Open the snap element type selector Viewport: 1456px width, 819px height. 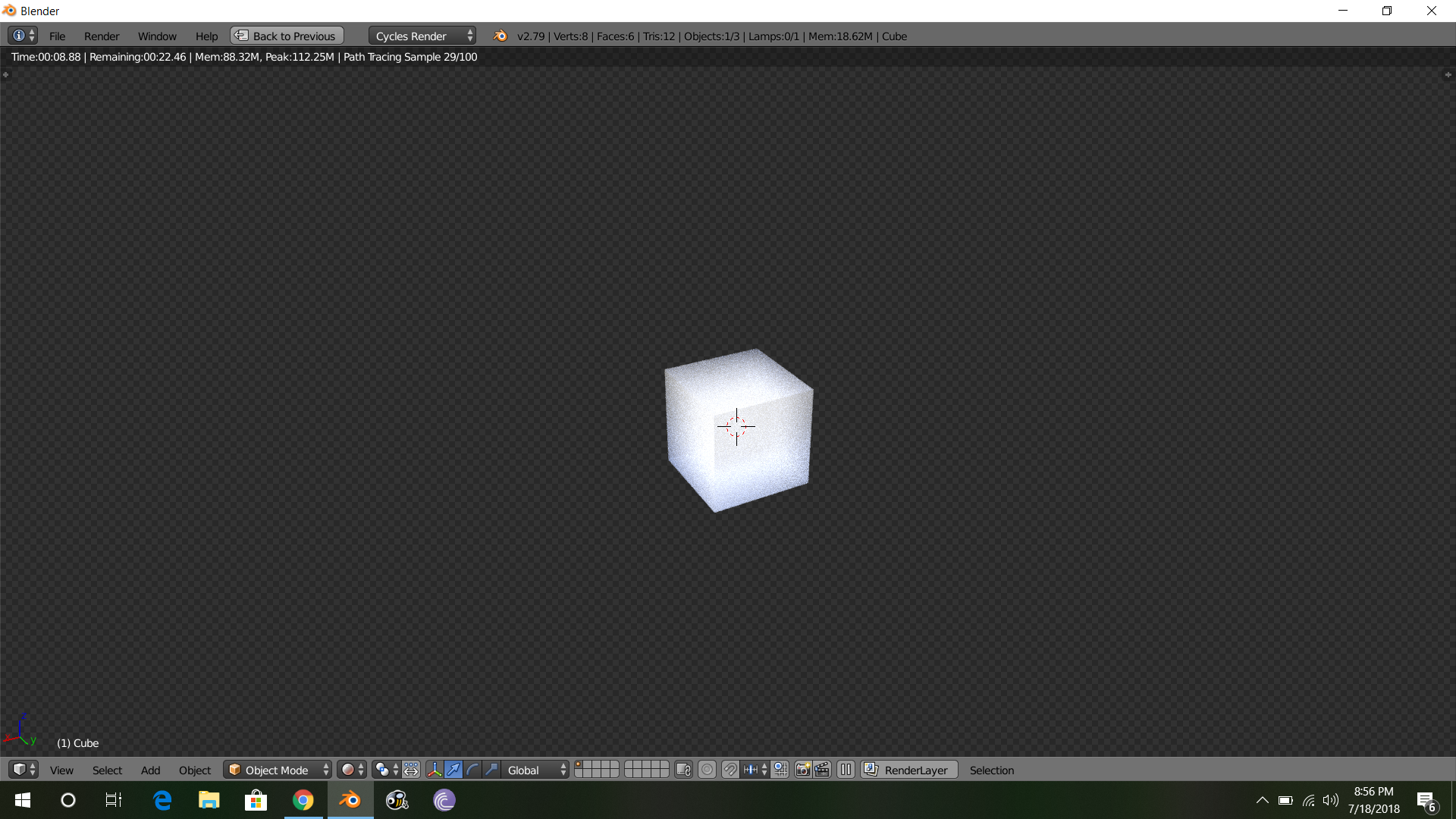click(755, 770)
